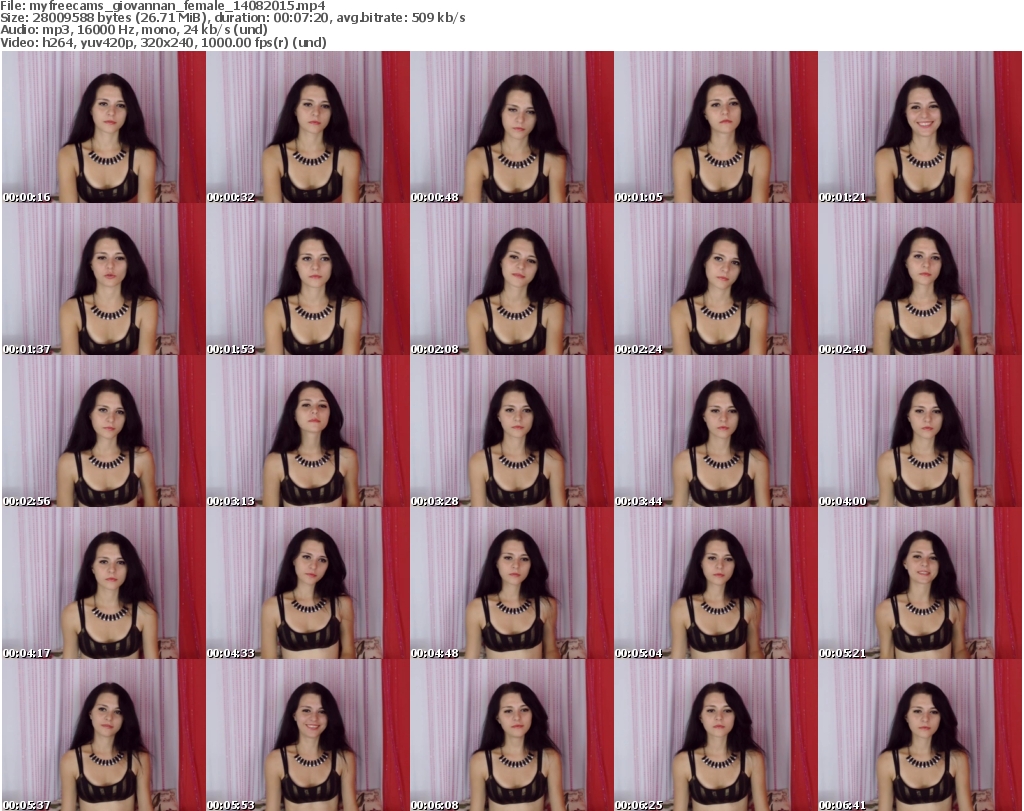The height and width of the screenshot is (811, 1024).
Task: Pick the preview marked 00:05:21
Action: 920,584
